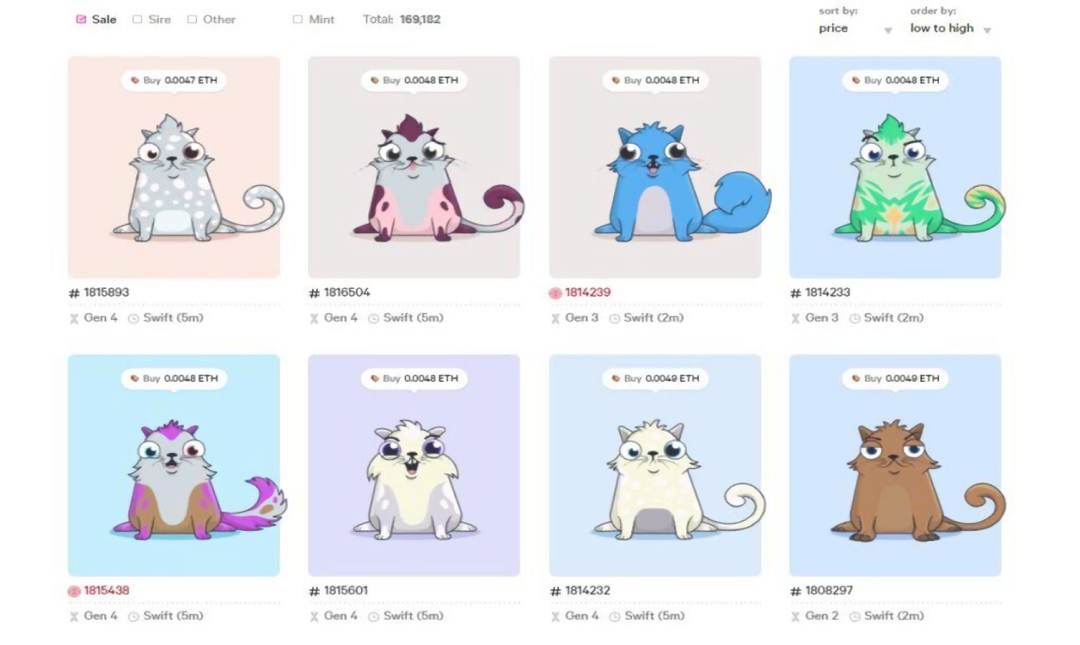1080x645 pixels.
Task: Click the clock cooldown icon for kitty 1816504
Action: coord(373,318)
